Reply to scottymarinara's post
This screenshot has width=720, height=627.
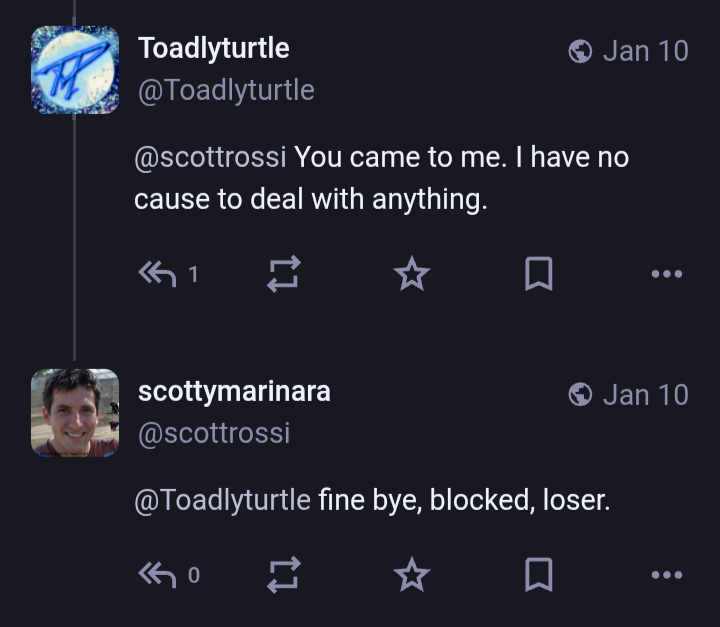[157, 574]
